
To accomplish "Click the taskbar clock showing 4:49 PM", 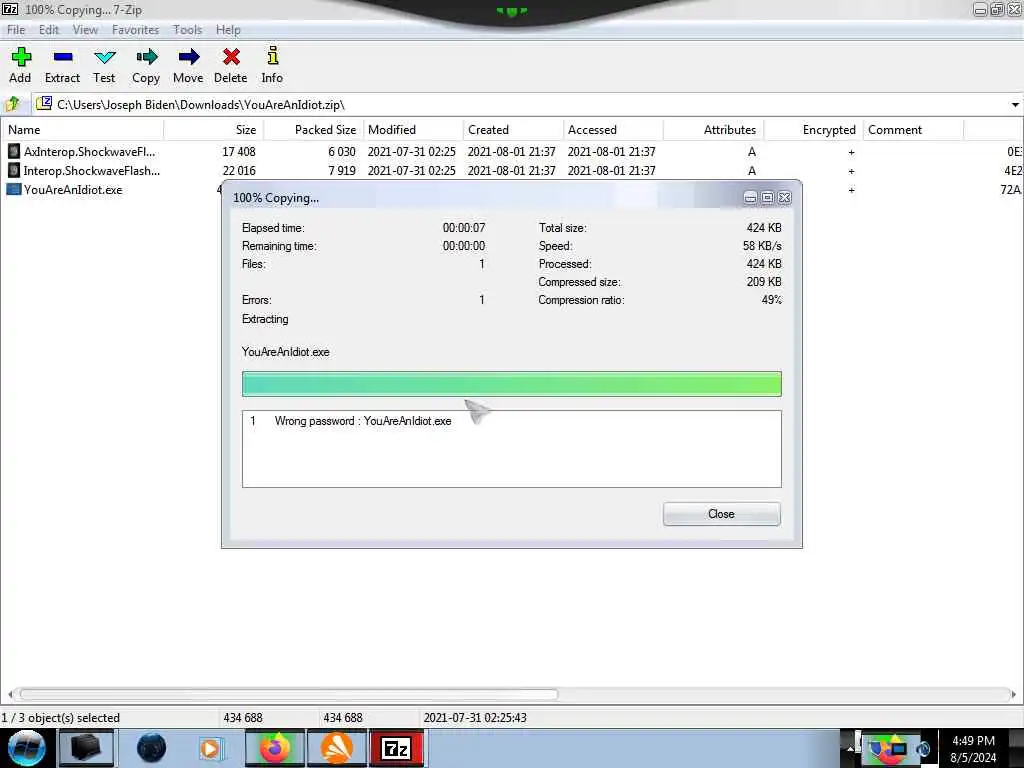I will coord(973,741).
